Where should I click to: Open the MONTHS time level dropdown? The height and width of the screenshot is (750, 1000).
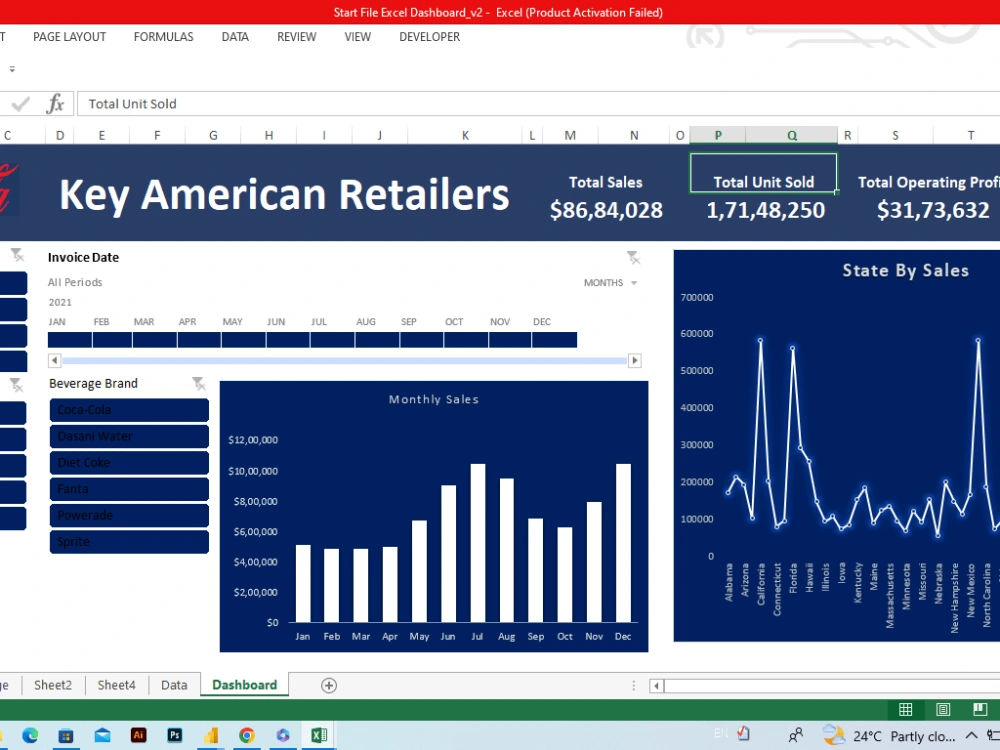(x=611, y=282)
